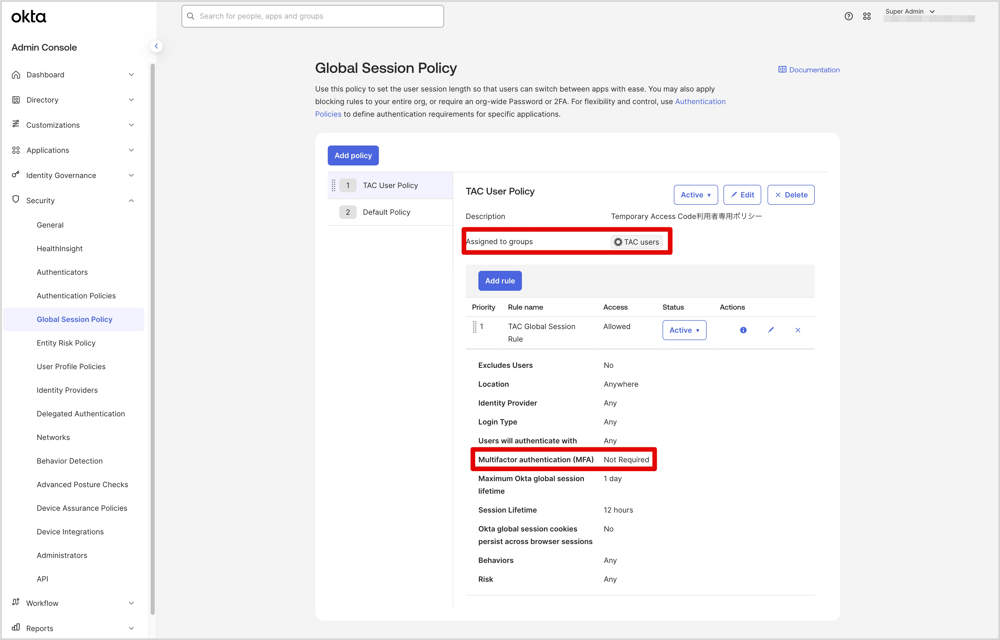The width and height of the screenshot is (1000, 640).
Task: Click the search people, apps and groups field
Action: click(312, 17)
